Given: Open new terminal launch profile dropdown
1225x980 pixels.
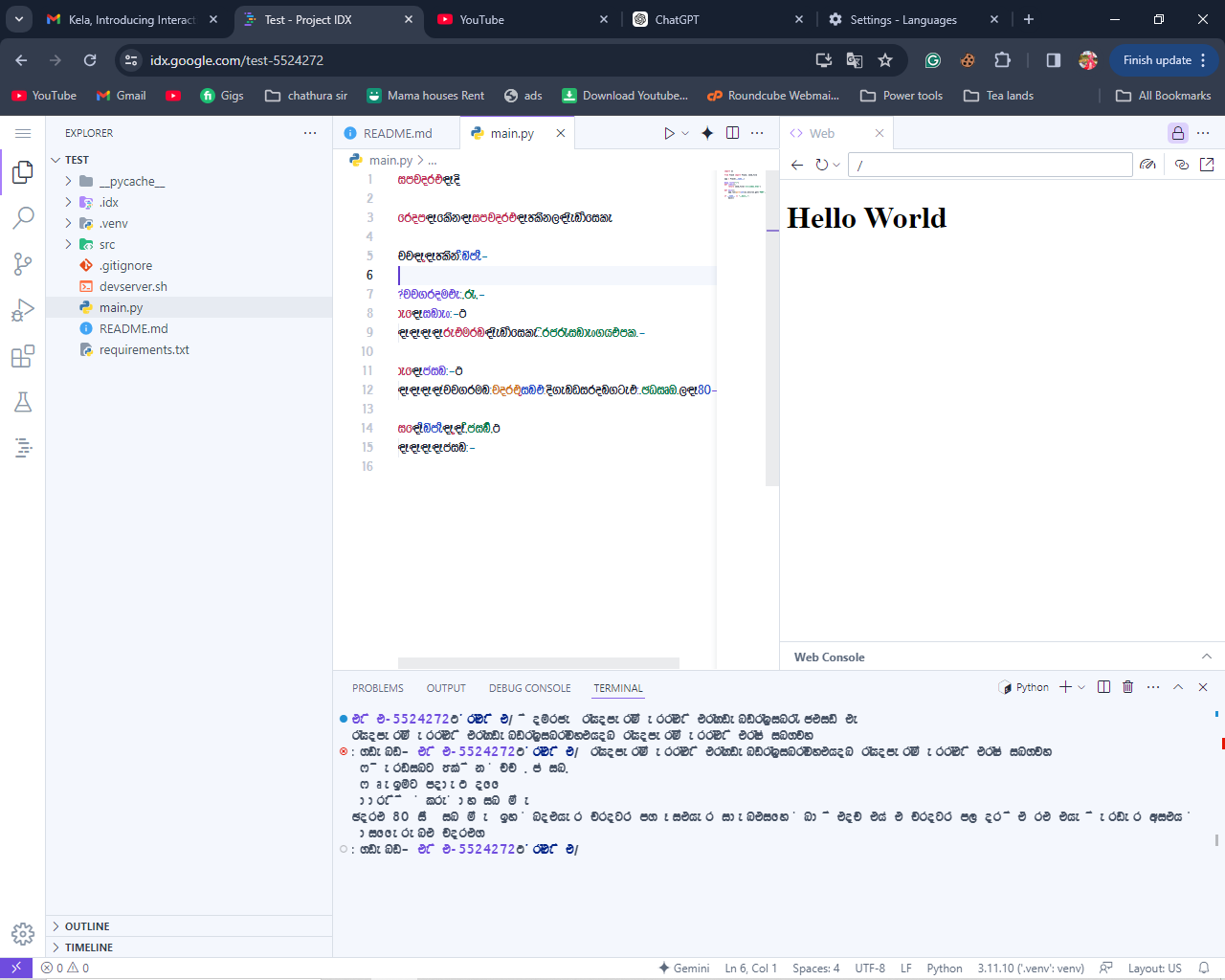Looking at the screenshot, I should 1081,687.
